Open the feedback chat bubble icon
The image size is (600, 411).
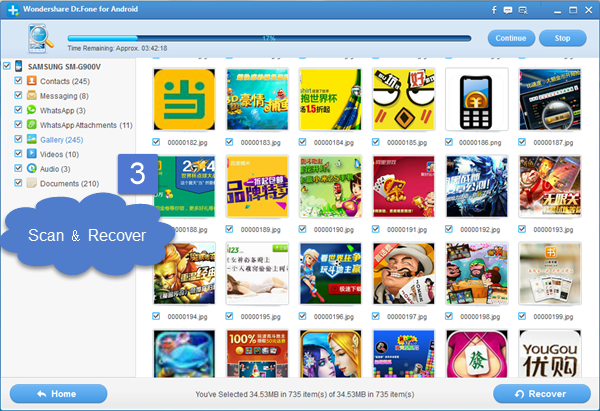click(508, 10)
